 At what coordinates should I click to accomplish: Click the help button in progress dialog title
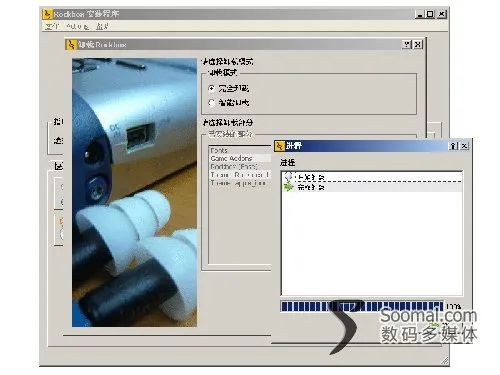click(453, 146)
